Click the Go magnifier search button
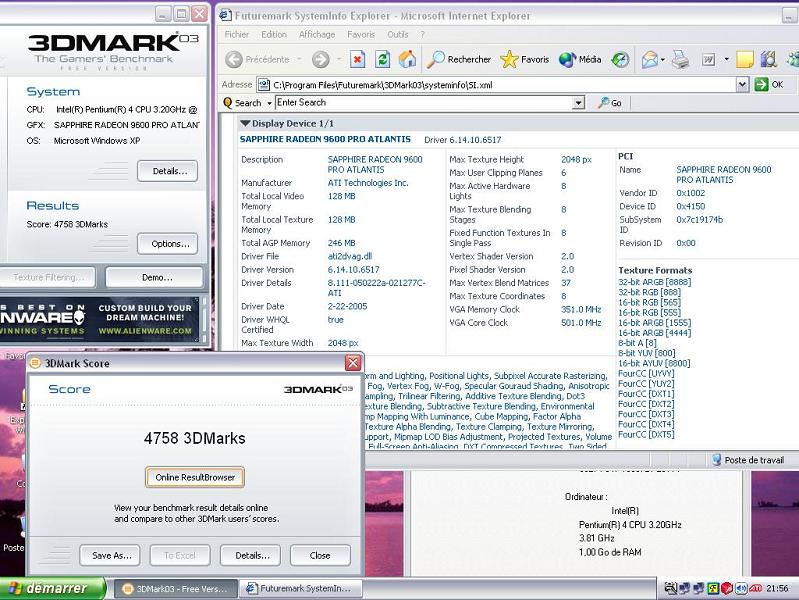This screenshot has width=799, height=600. coord(609,103)
